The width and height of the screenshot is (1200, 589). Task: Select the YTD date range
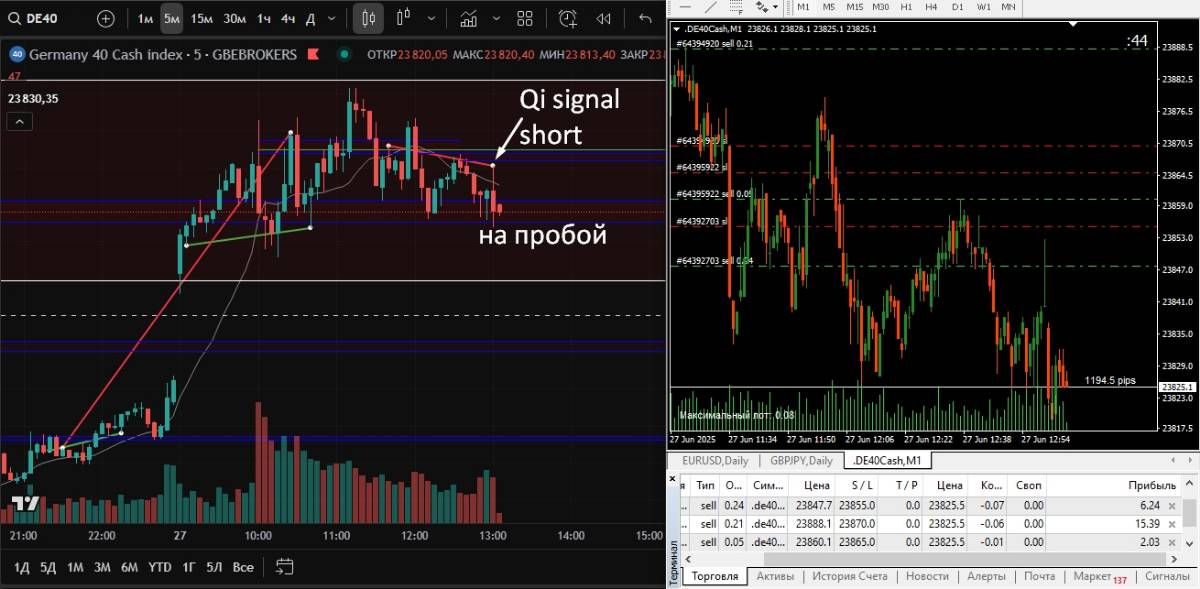point(159,567)
